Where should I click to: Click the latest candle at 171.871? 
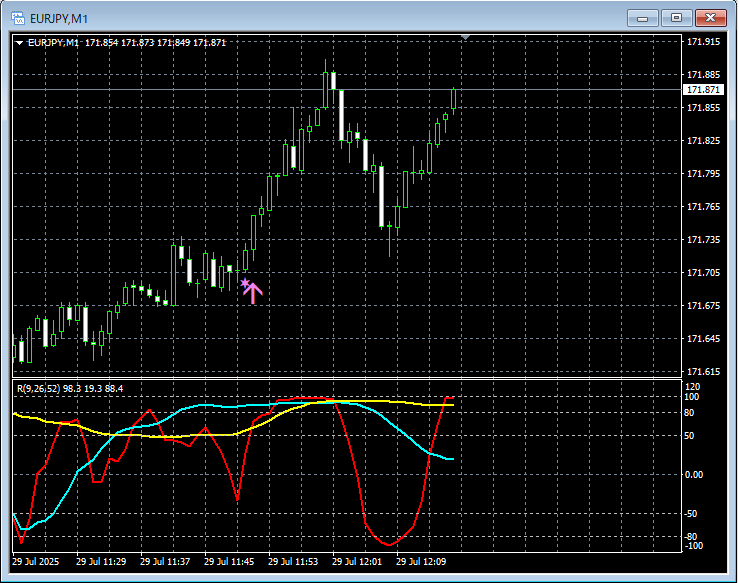tap(453, 99)
